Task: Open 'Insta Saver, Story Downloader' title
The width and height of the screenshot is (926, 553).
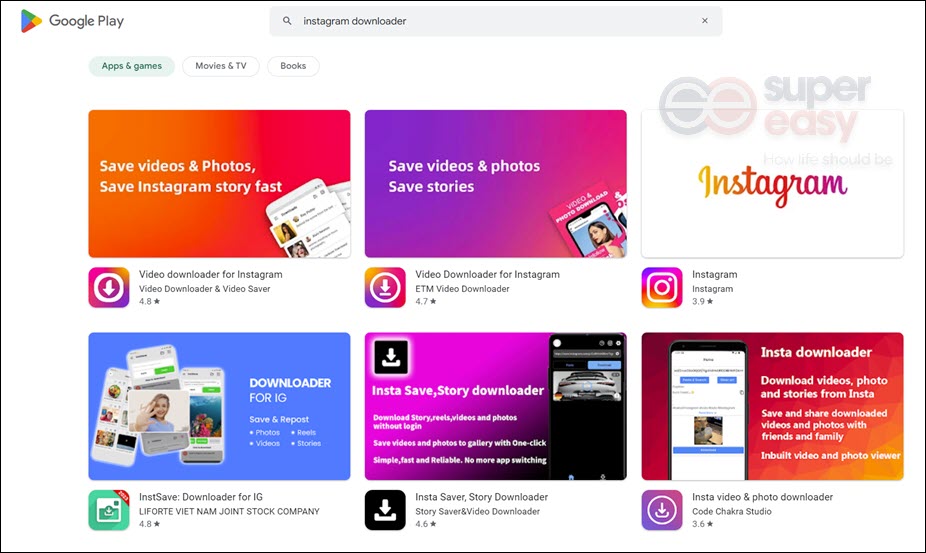Action: (x=481, y=497)
